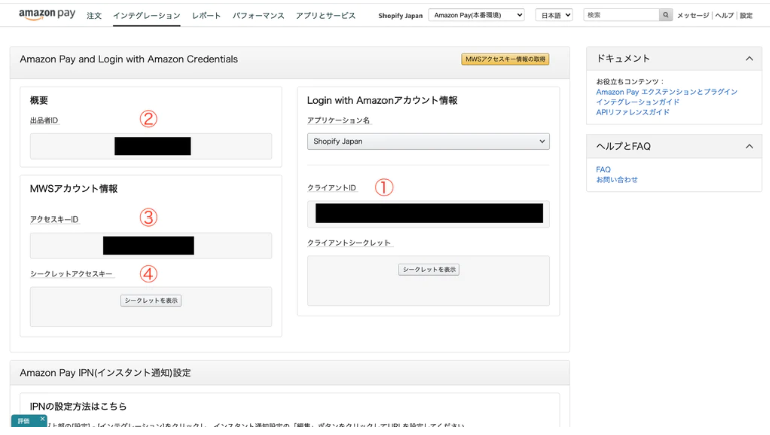Focus the 検索 search field
770x435 pixels.
coord(621,15)
